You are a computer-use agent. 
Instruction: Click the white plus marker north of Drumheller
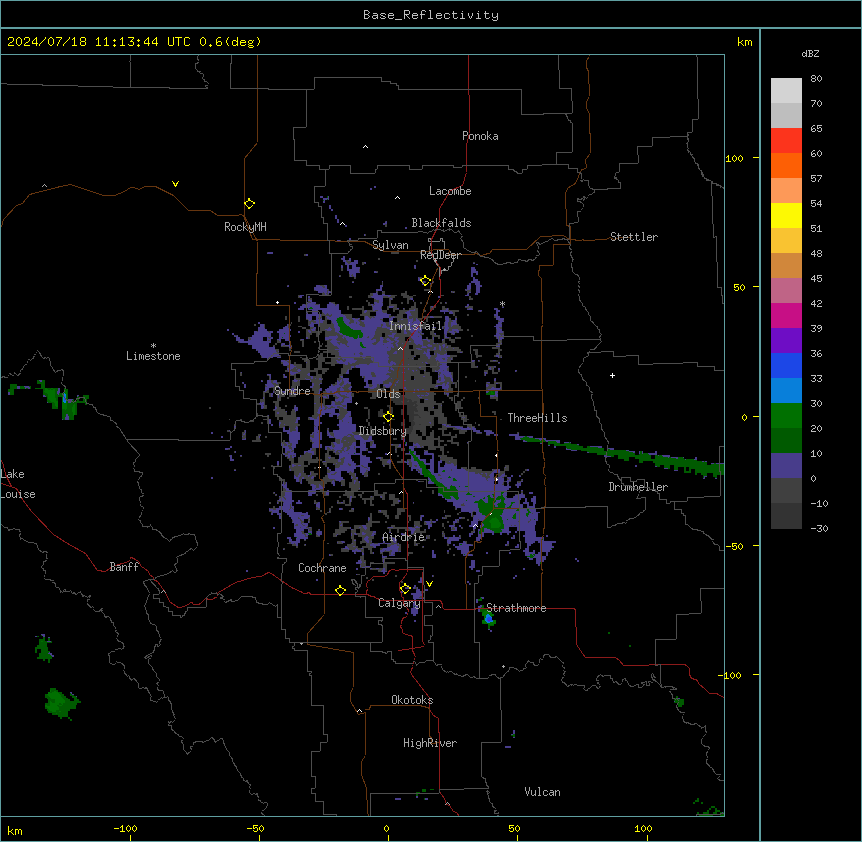pos(612,375)
